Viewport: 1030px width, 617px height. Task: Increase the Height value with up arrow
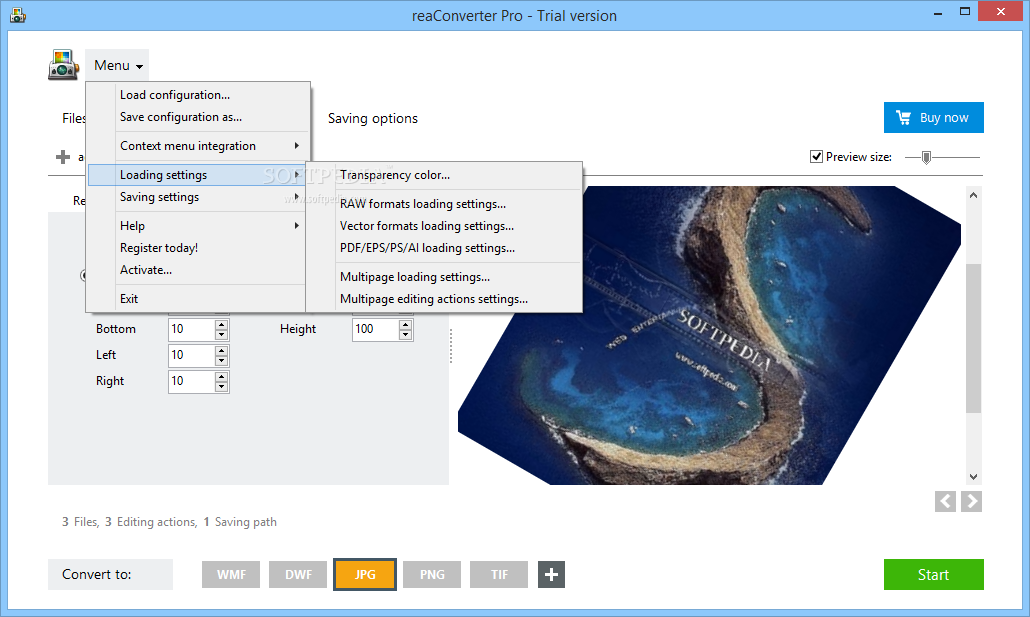pyautogui.click(x=405, y=324)
